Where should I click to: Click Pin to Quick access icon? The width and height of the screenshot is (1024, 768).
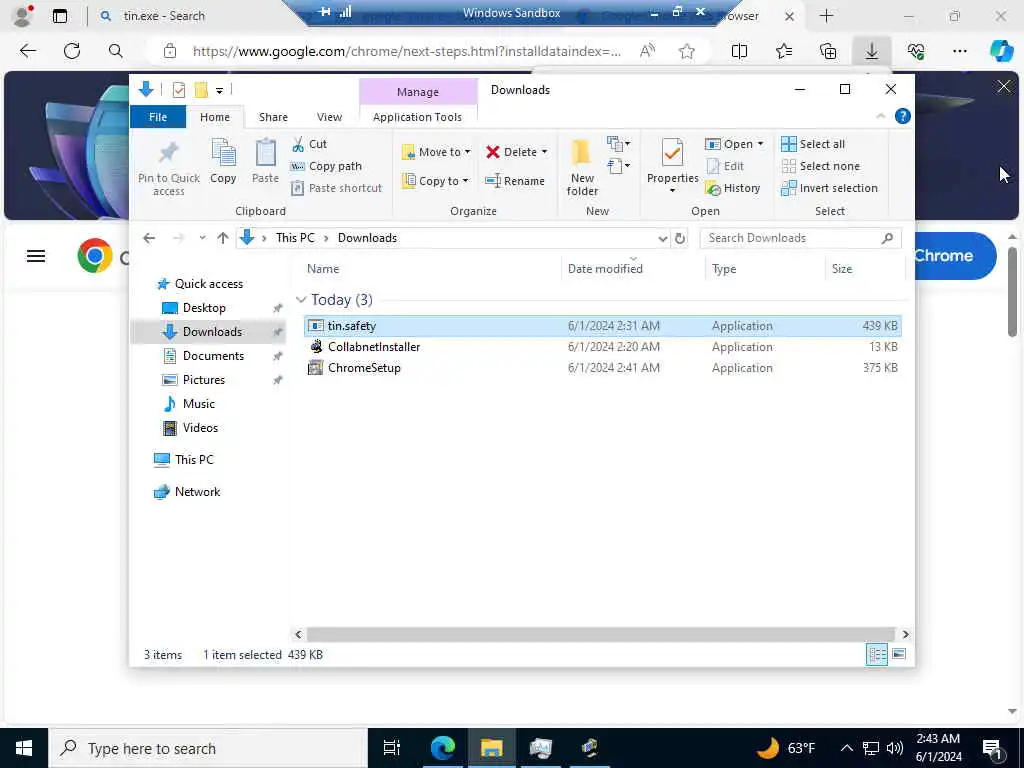coord(168,153)
